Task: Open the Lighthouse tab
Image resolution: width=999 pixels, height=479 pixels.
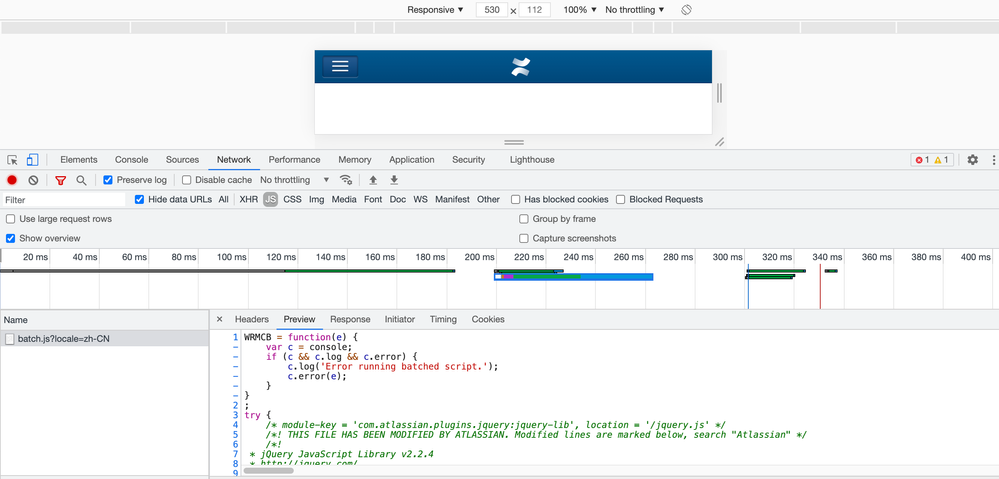Action: (x=532, y=160)
